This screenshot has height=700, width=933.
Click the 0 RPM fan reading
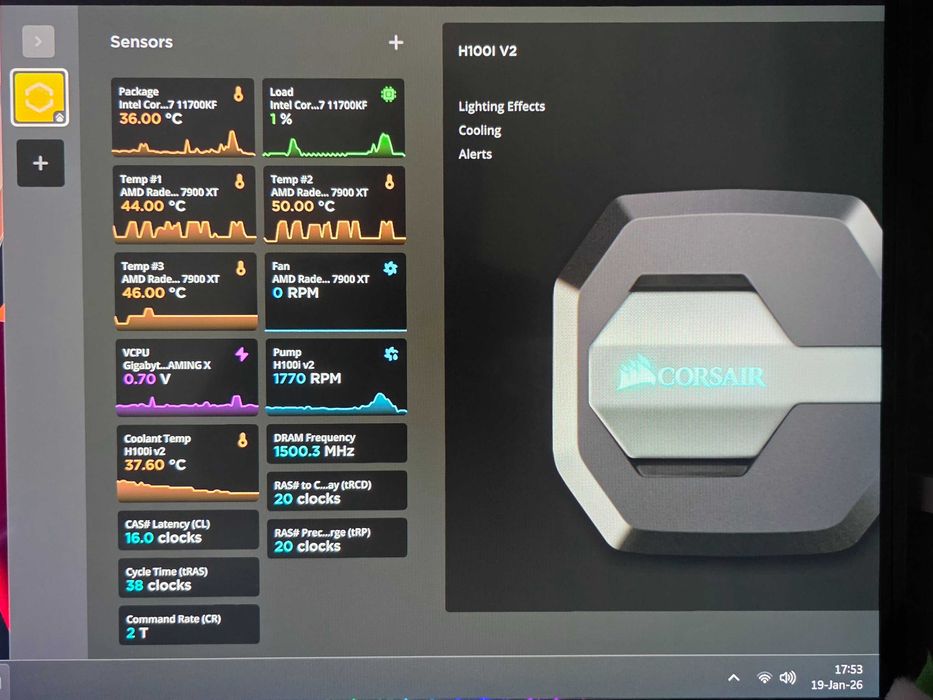point(295,293)
